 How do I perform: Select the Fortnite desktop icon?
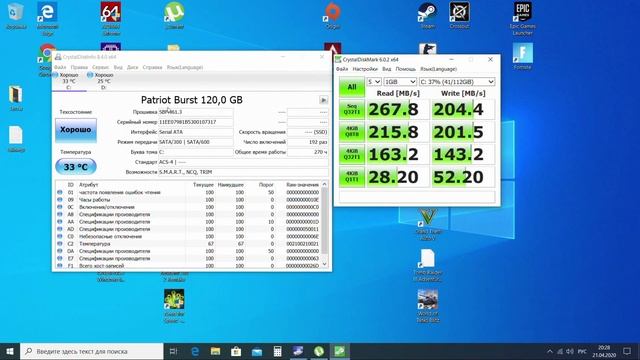coord(523,56)
